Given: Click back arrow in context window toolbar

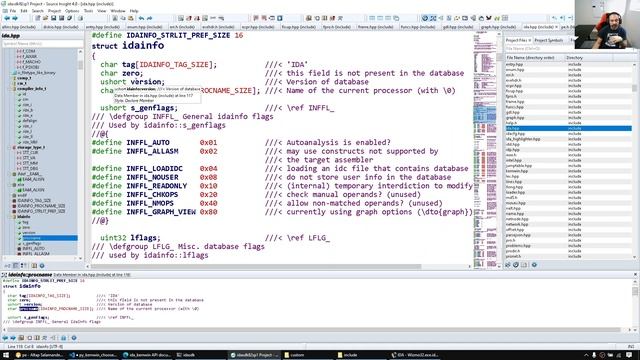Looking at the screenshot, I should click(5, 338).
